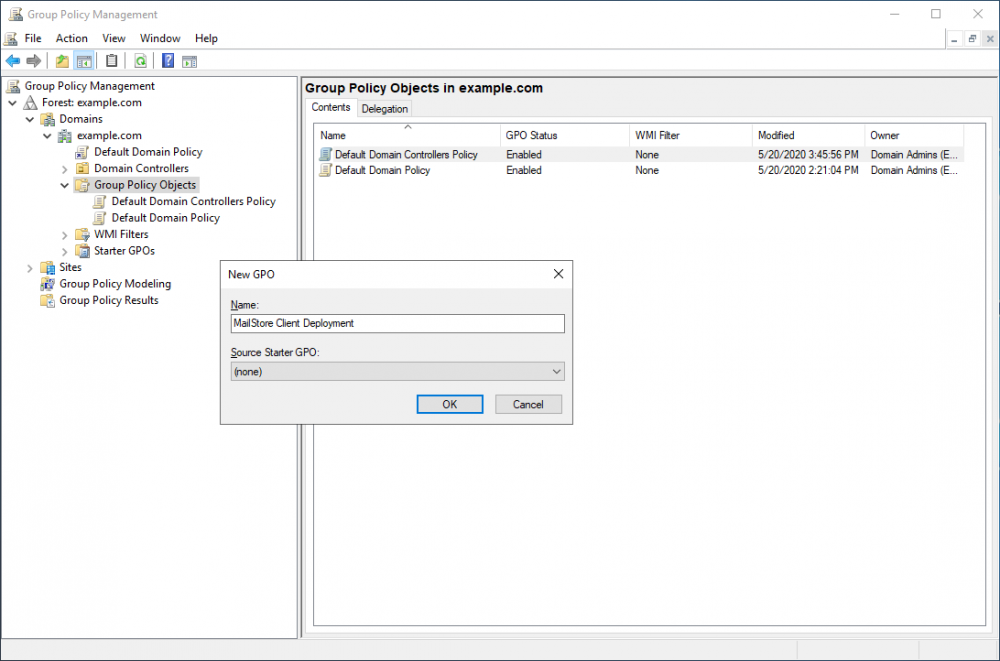The width and height of the screenshot is (1000, 661).
Task: Click the Back navigation arrow
Action: pos(12,60)
